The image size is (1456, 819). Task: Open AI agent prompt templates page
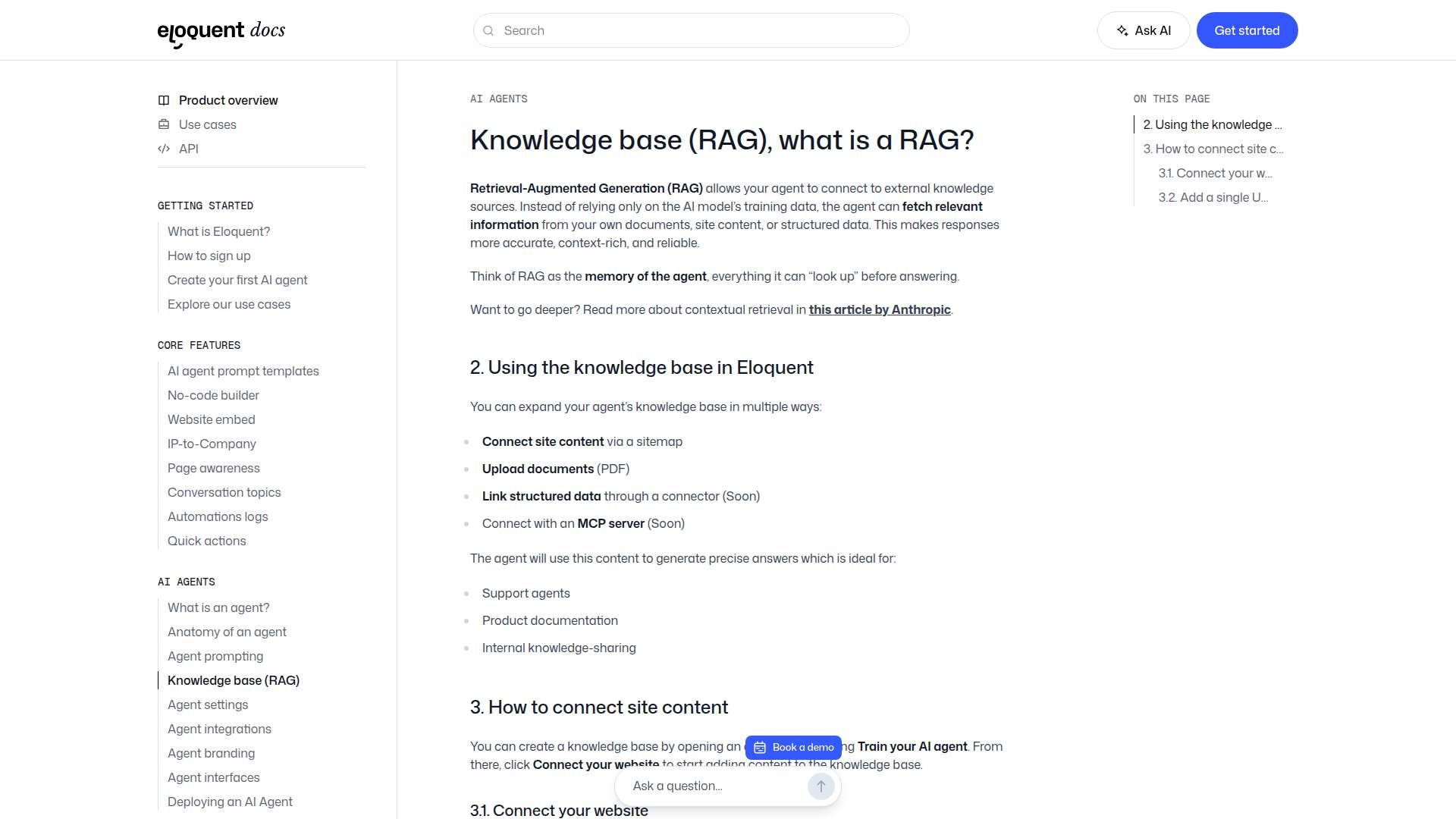(x=243, y=371)
